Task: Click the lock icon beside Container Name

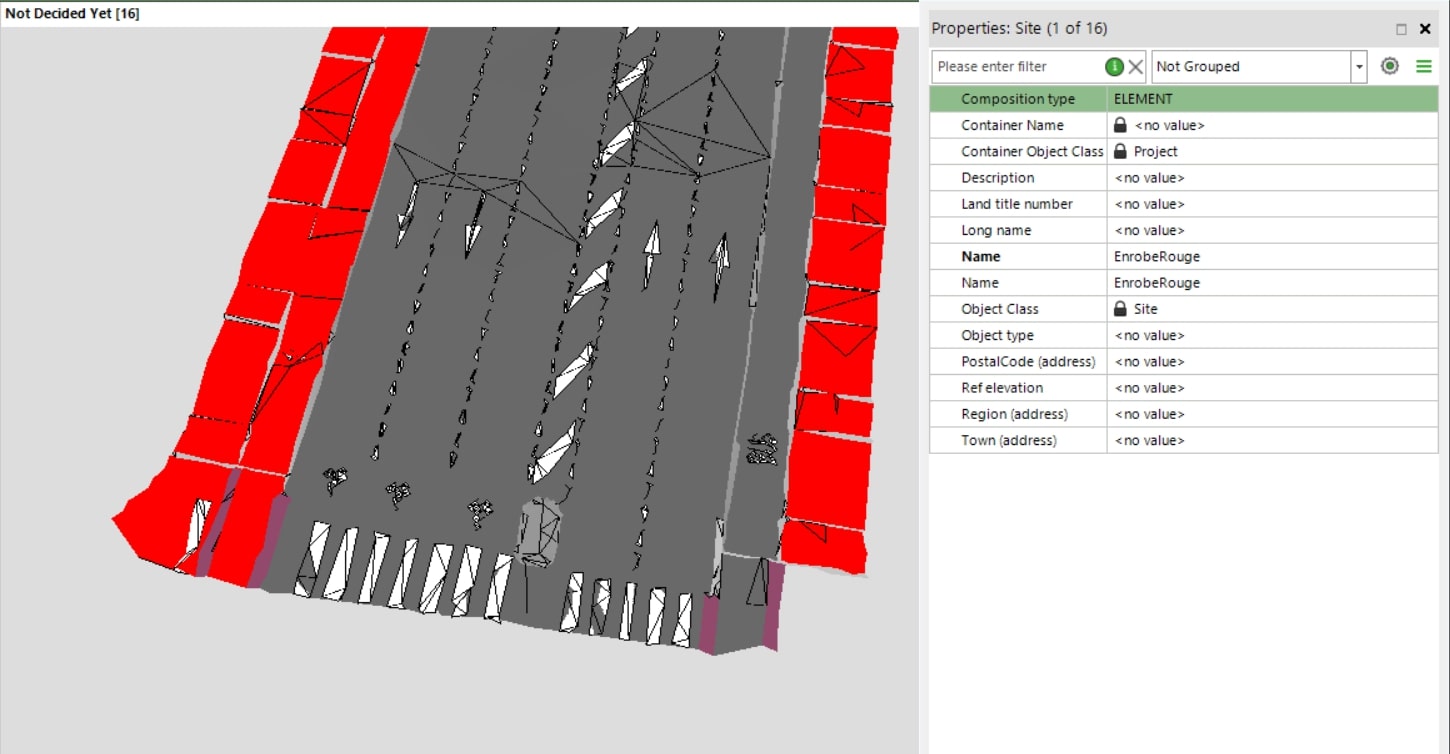Action: 1120,125
